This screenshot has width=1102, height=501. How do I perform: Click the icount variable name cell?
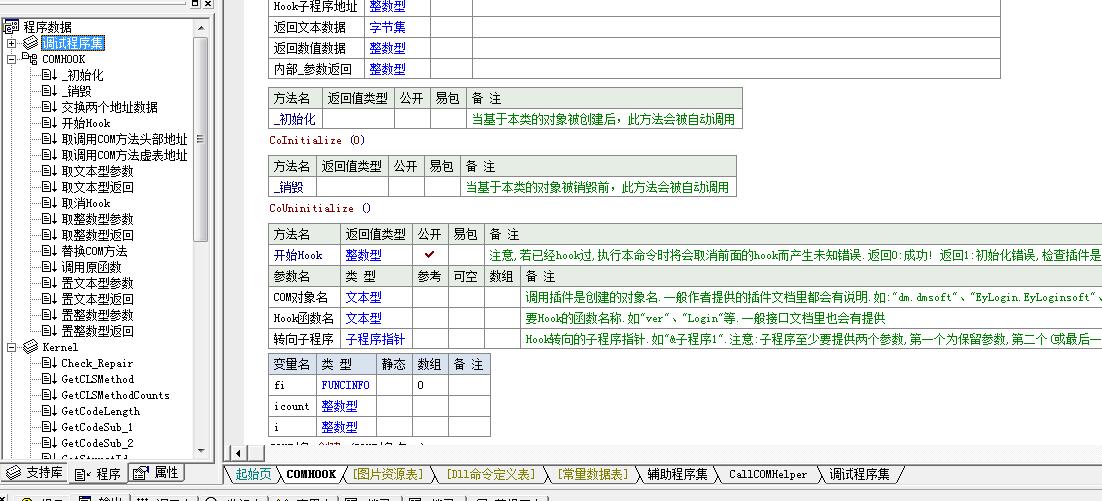pos(293,406)
